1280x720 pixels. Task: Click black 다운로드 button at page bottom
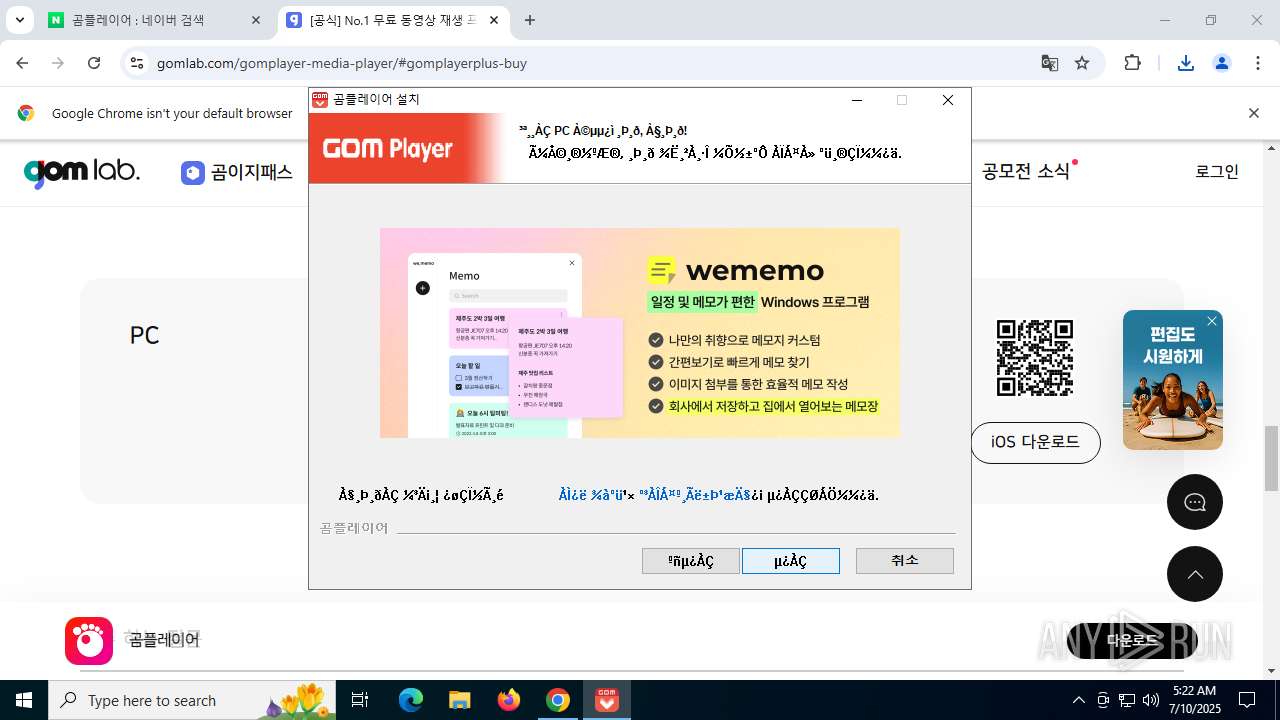1132,641
